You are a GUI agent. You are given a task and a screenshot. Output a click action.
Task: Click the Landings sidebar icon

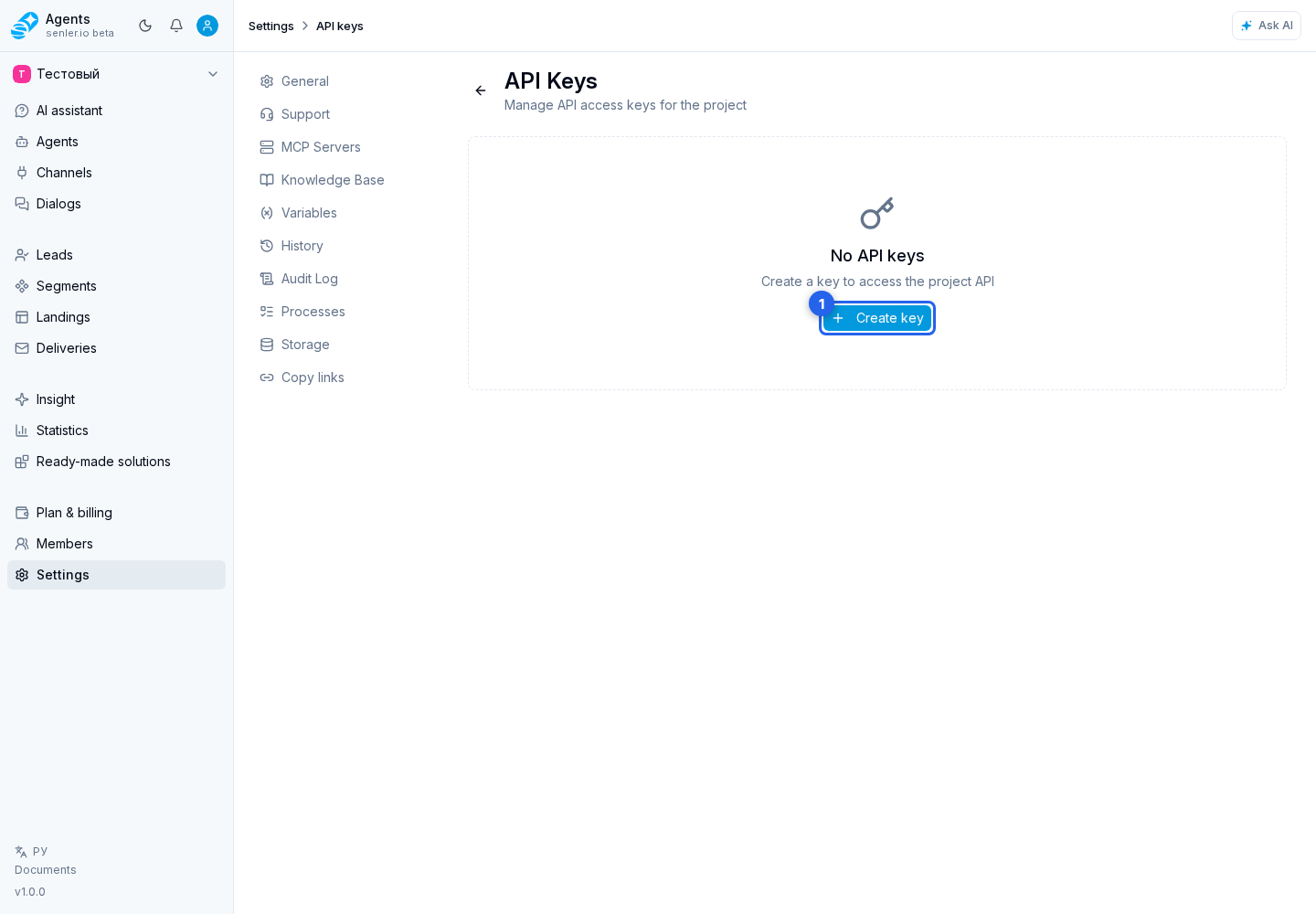point(22,317)
